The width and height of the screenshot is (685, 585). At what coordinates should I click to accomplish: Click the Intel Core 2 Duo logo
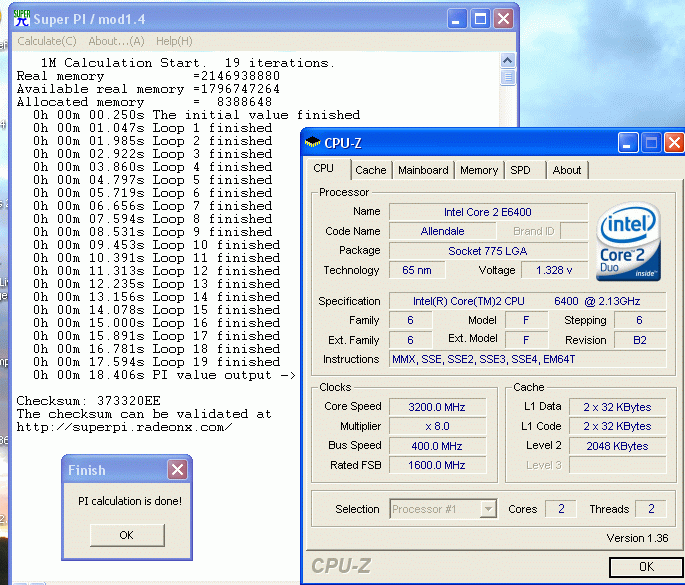(628, 241)
